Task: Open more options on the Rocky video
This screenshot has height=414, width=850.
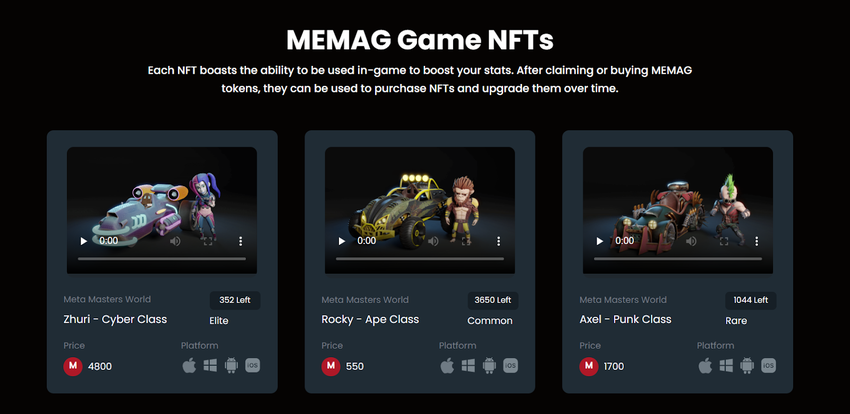Action: point(498,241)
